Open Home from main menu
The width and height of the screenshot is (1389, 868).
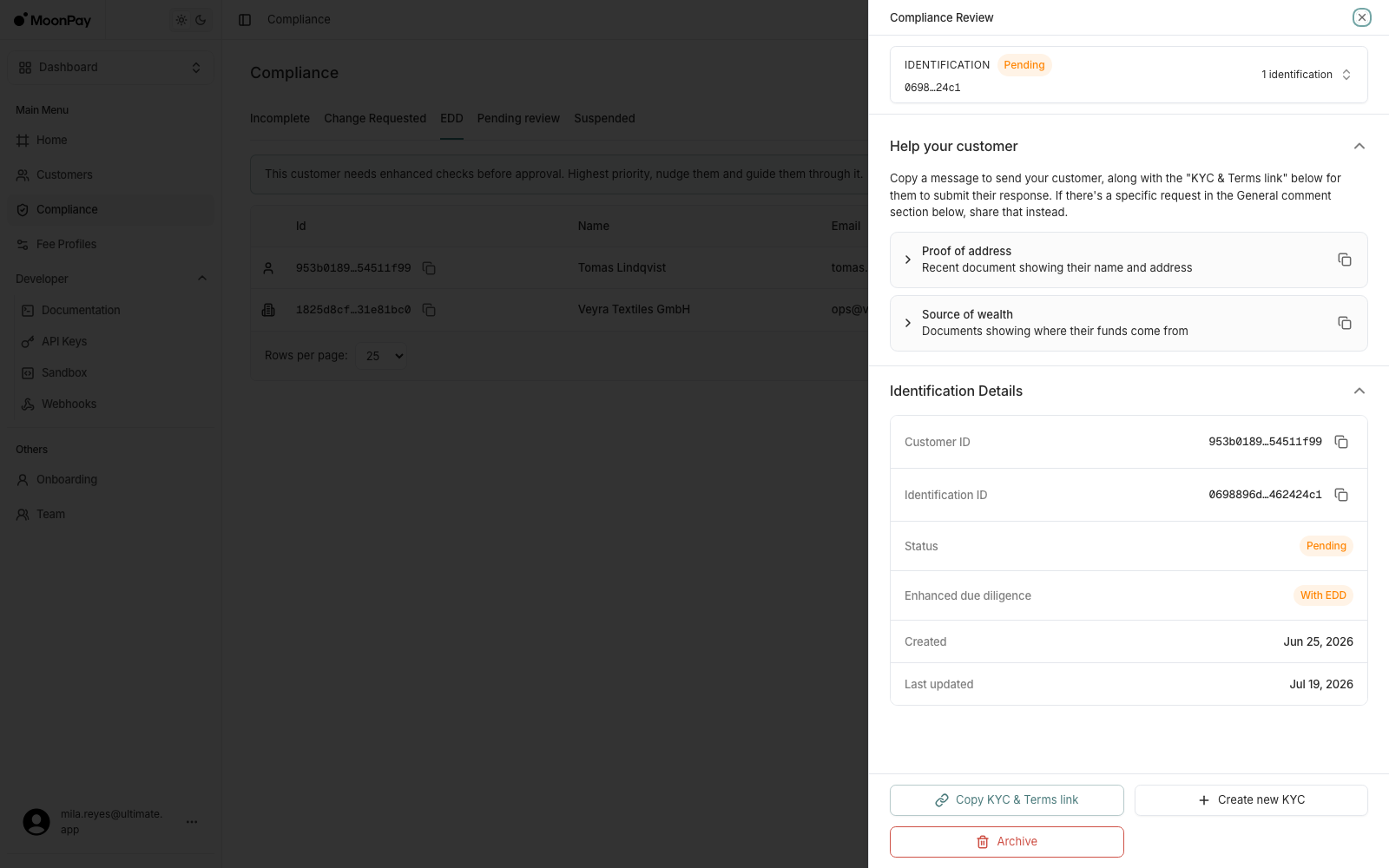(x=109, y=140)
